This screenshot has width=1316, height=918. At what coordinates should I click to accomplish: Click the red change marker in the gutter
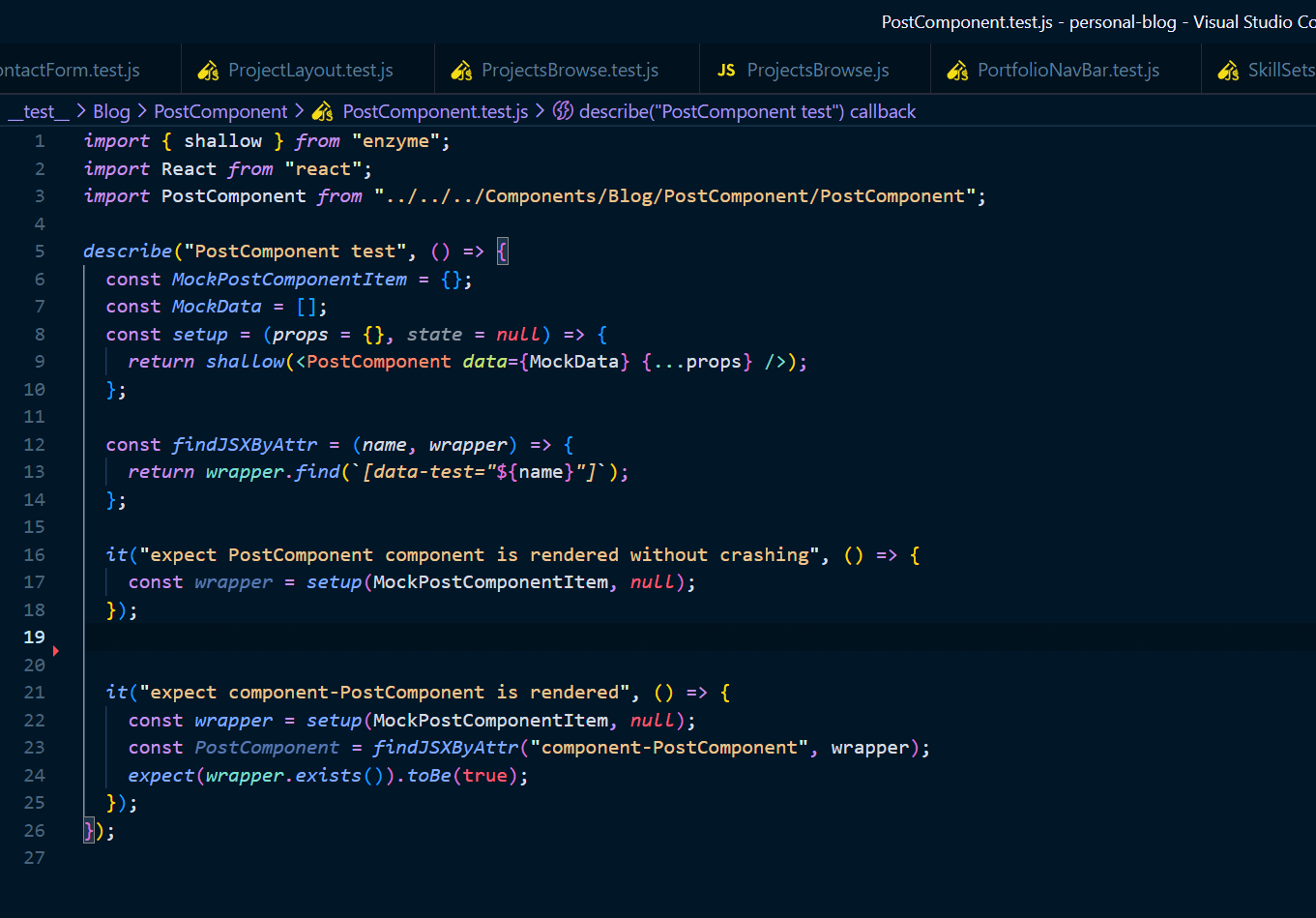[56, 651]
